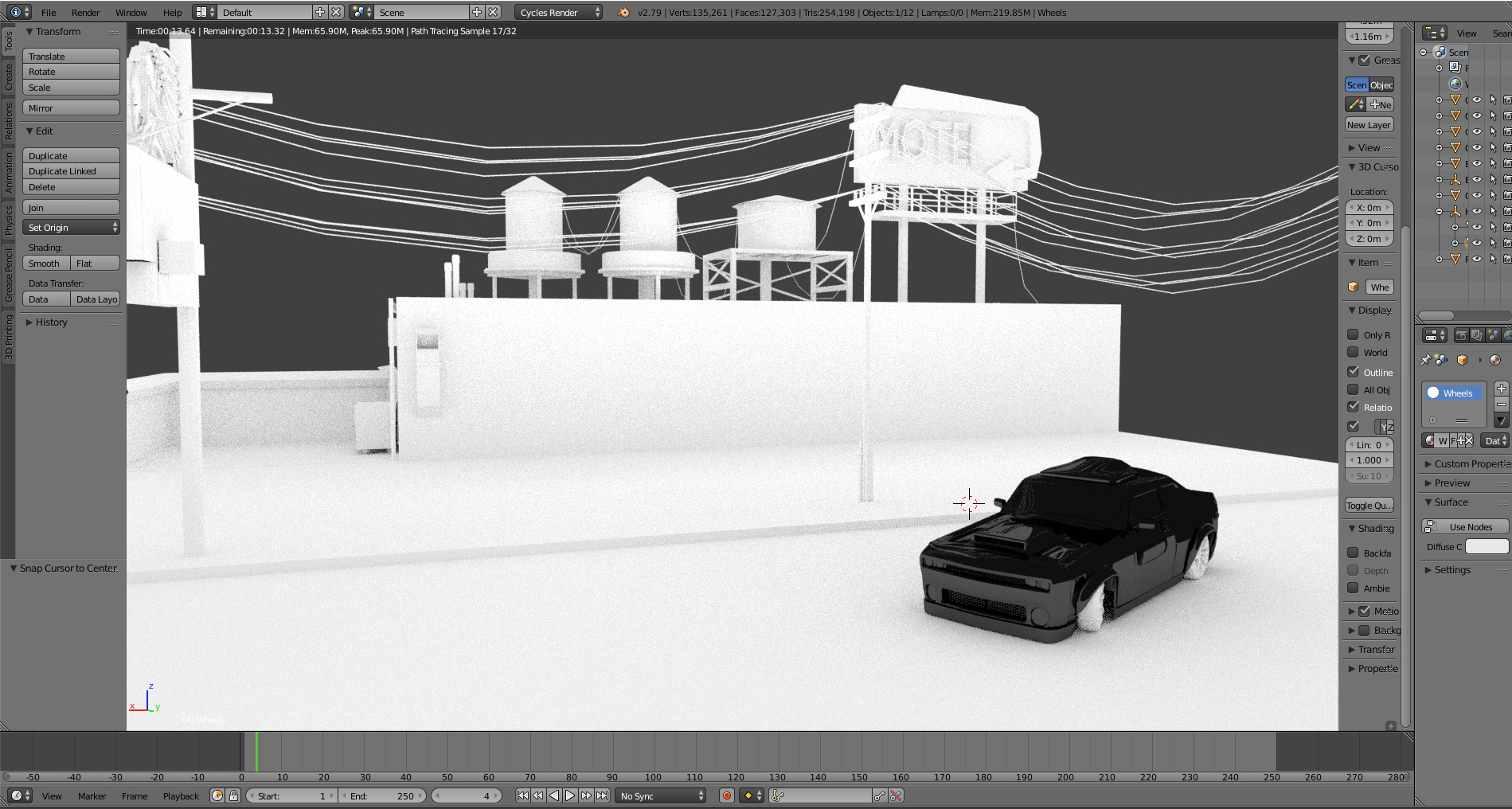This screenshot has height=809, width=1512.
Task: Open the Set Origin dropdown
Action: click(72, 228)
